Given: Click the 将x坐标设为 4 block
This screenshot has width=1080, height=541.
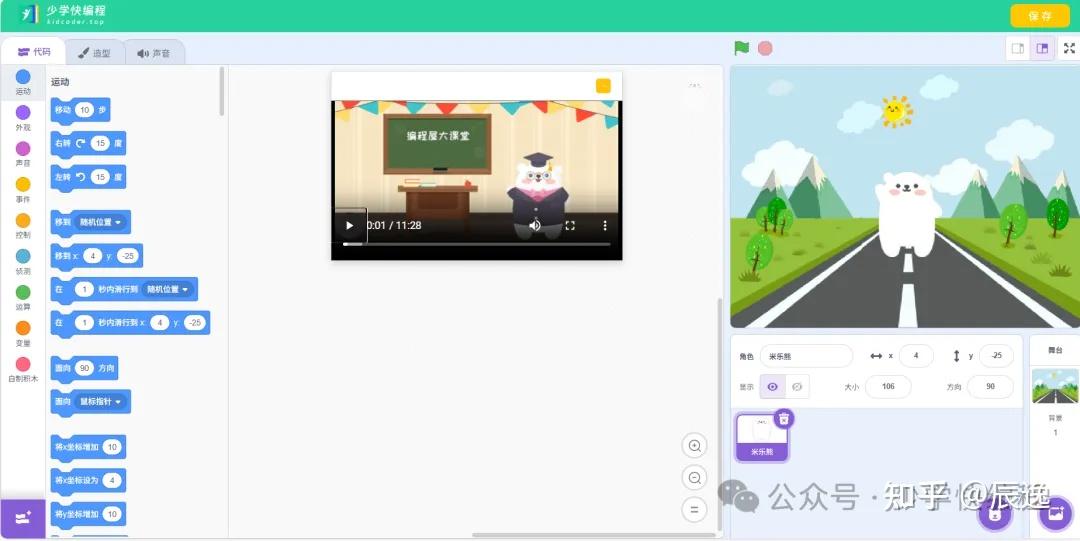Looking at the screenshot, I should click(88, 480).
